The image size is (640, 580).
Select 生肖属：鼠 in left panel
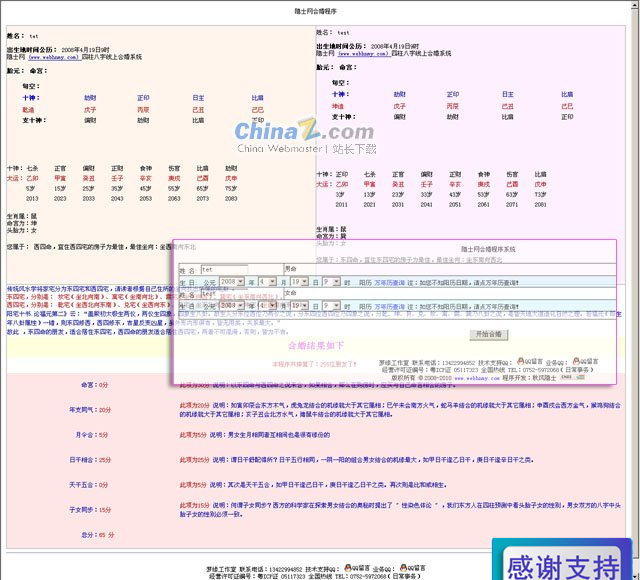(x=22, y=216)
